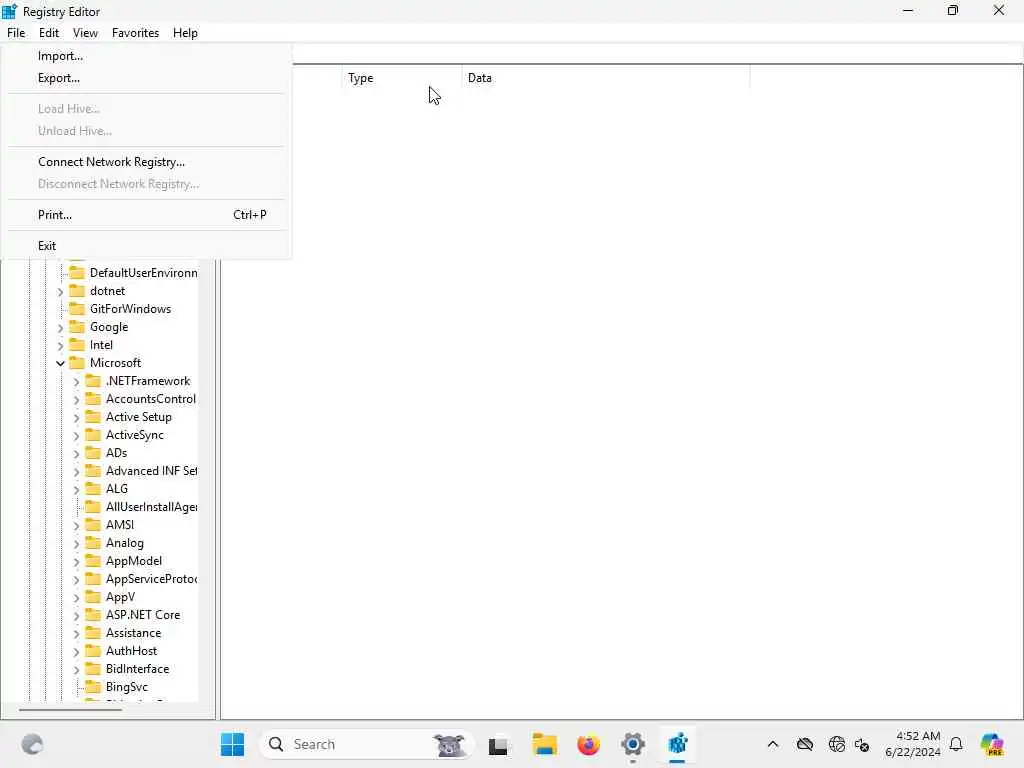Expand the .NETFramework key
Image resolution: width=1024 pixels, height=768 pixels.
tap(76, 381)
